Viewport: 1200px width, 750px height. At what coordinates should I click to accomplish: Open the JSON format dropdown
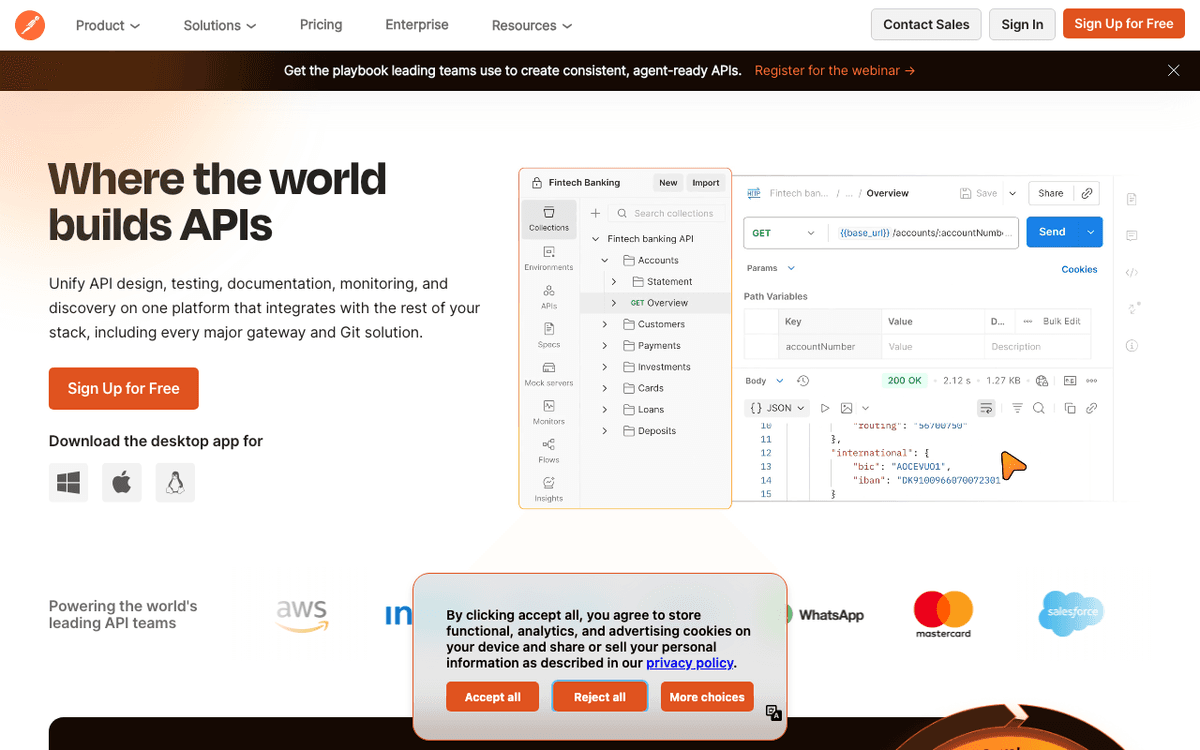coord(776,408)
